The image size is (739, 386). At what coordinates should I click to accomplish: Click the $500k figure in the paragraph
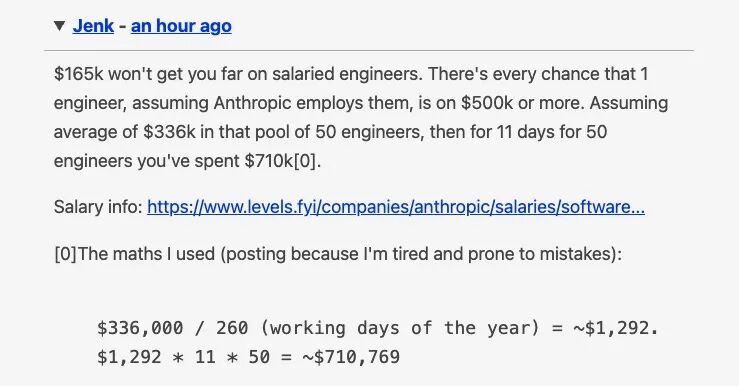pyautogui.click(x=487, y=103)
